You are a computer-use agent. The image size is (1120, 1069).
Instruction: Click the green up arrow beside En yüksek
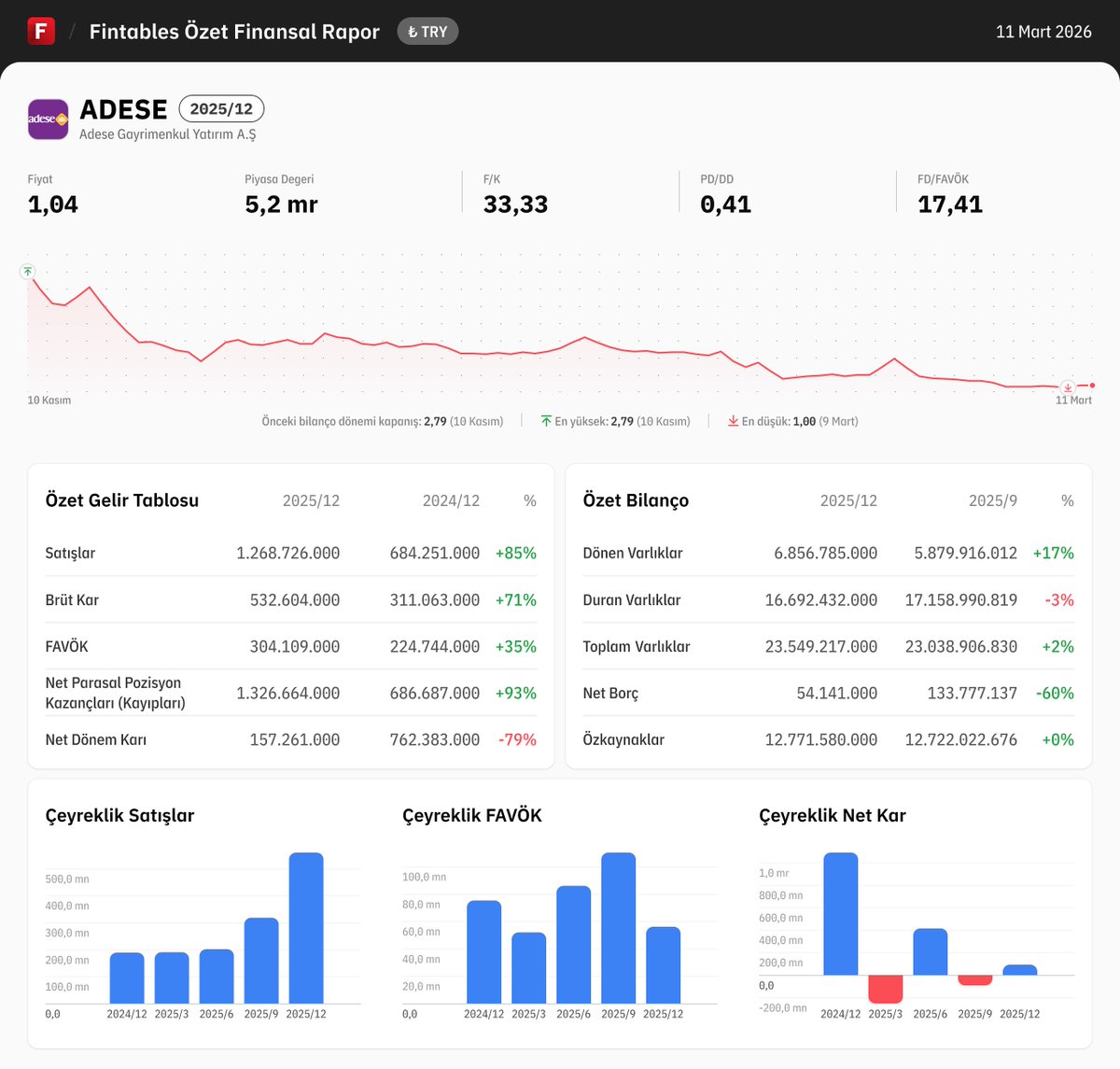coord(546,421)
